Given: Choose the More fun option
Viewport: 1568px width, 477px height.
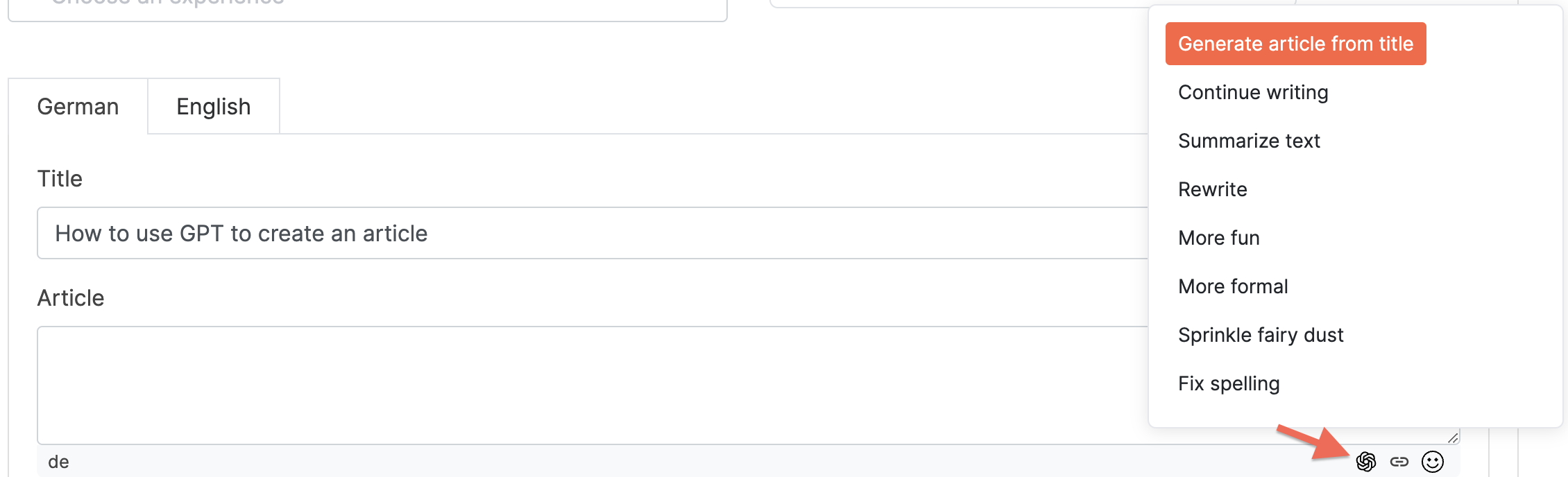Looking at the screenshot, I should (x=1218, y=238).
